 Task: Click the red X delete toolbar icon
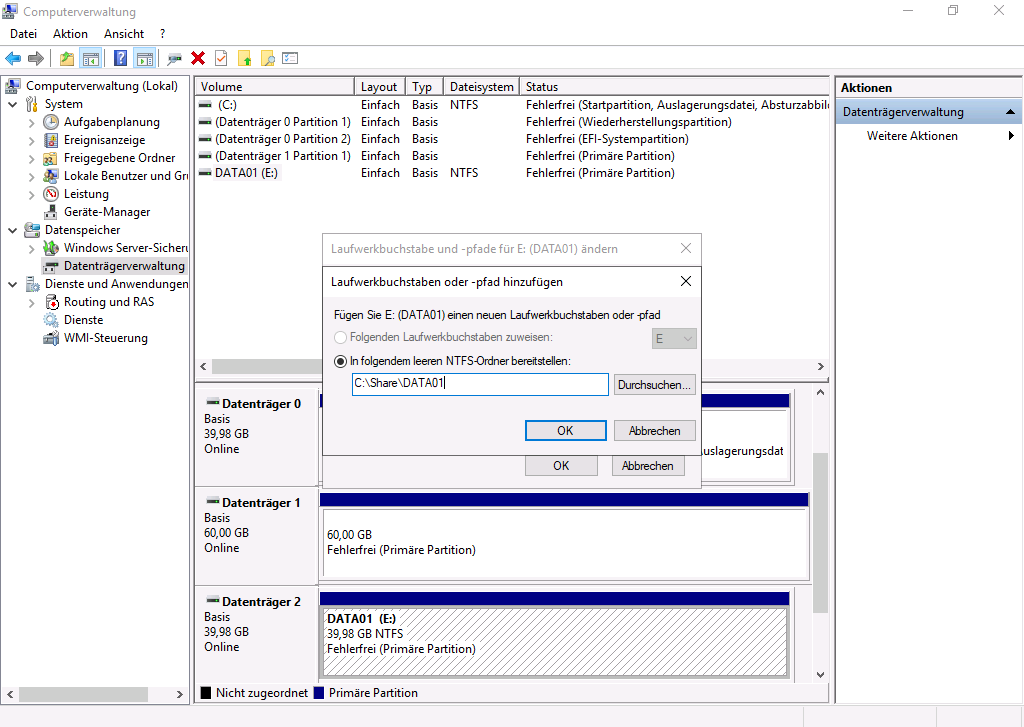198,58
